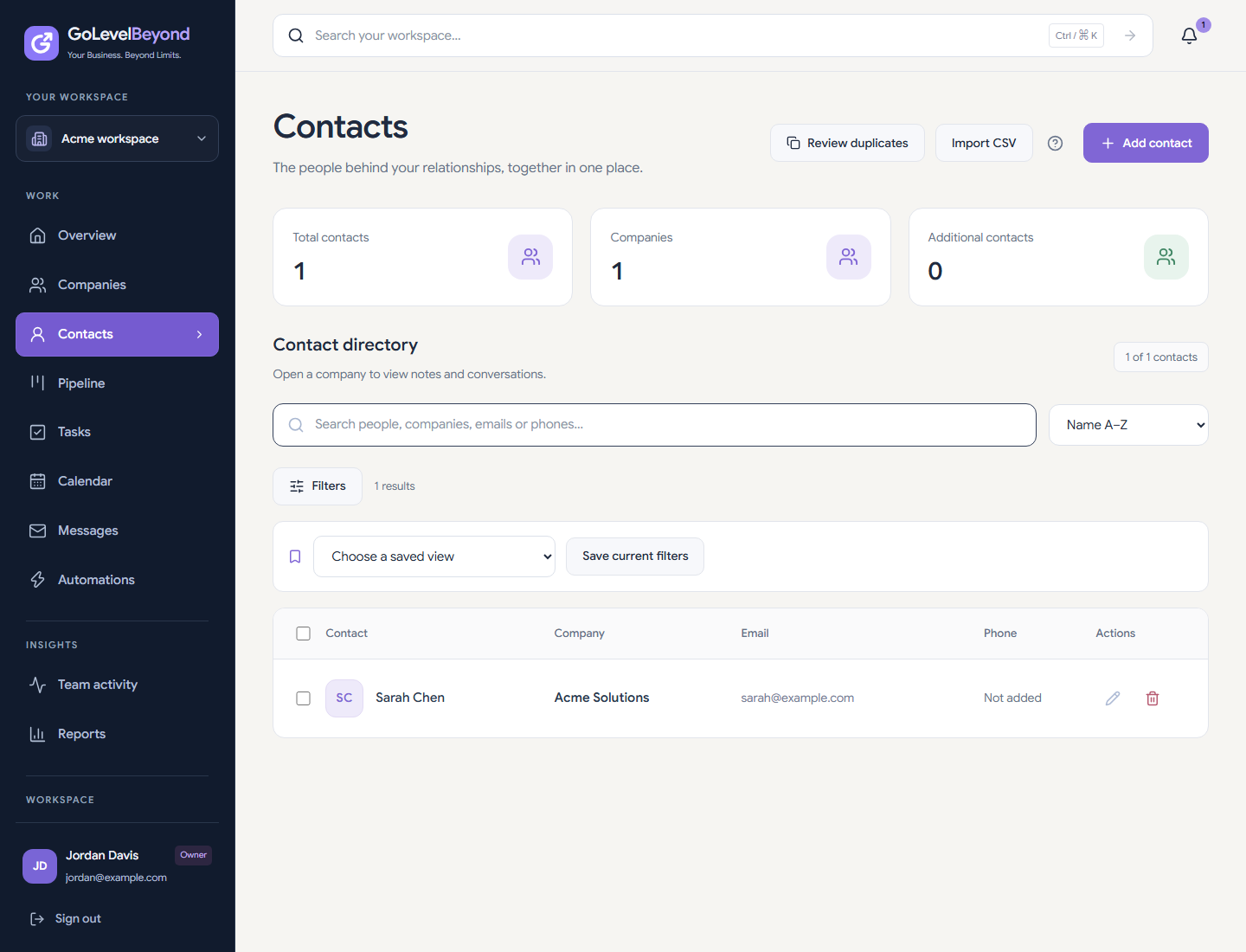Click Sarah Chen contact name
This screenshot has width=1246, height=952.
pos(410,698)
